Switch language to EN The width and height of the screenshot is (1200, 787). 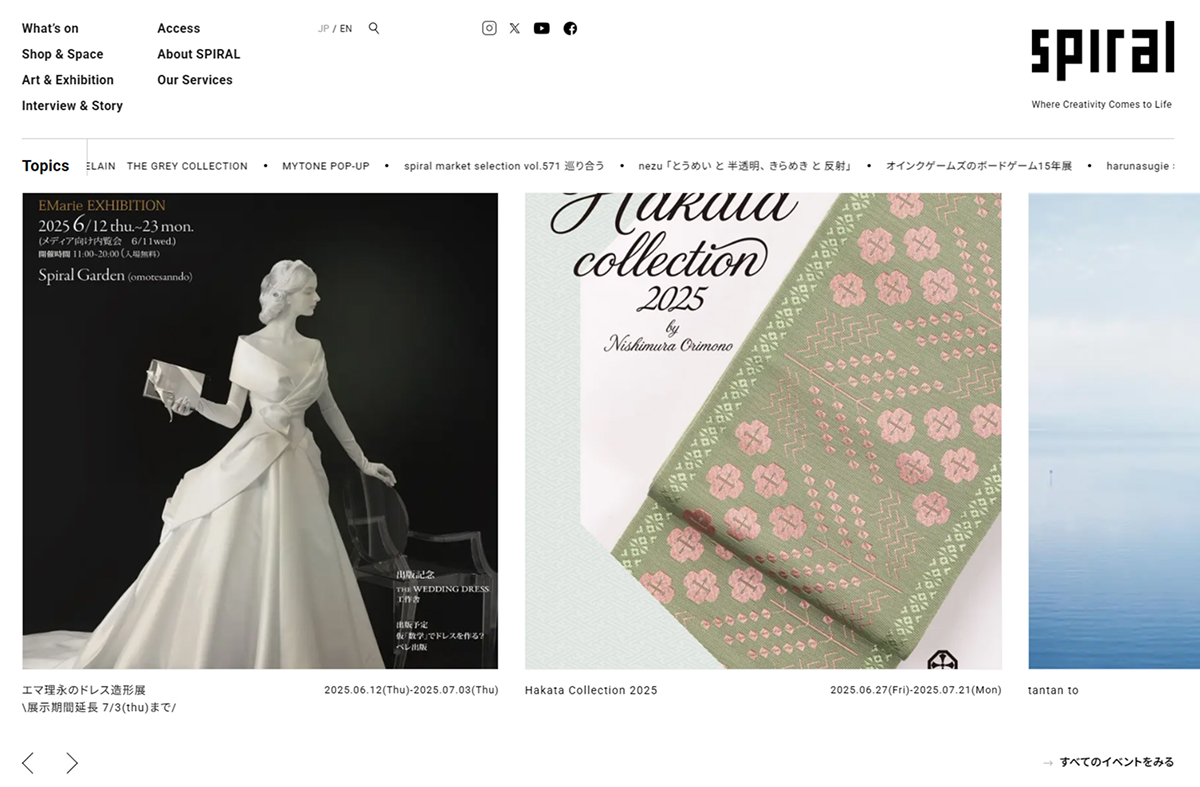pos(346,29)
